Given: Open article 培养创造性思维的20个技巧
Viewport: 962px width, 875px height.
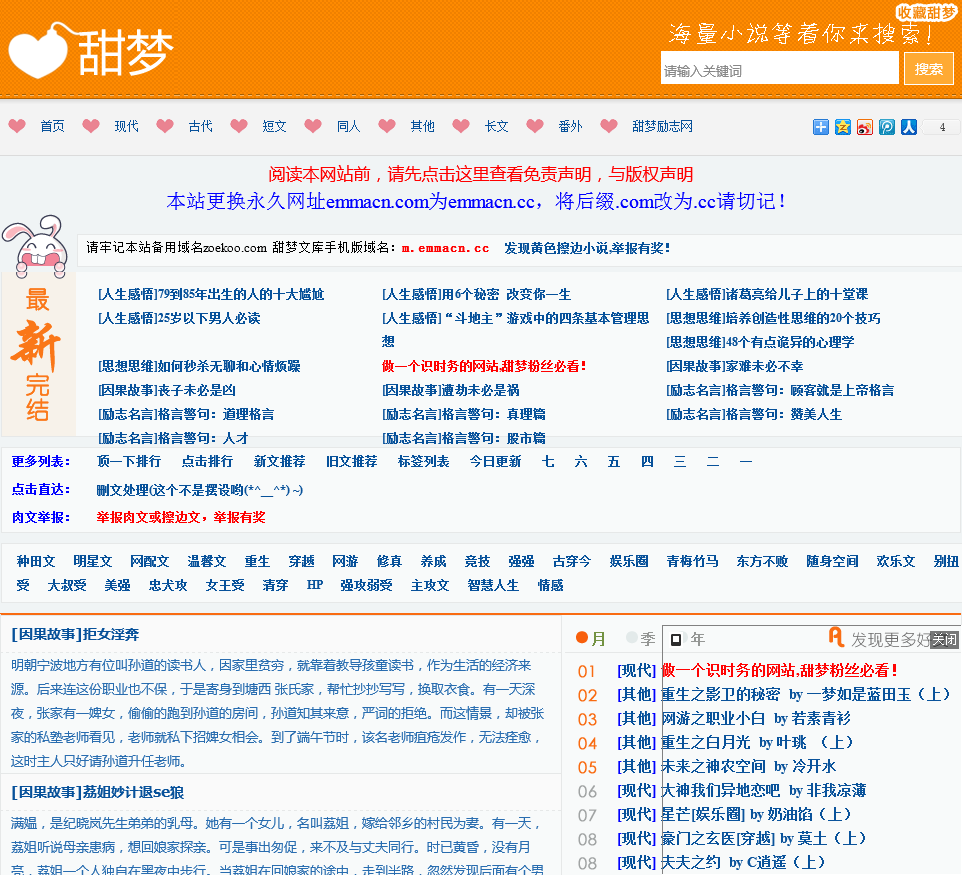Looking at the screenshot, I should click(x=773, y=318).
